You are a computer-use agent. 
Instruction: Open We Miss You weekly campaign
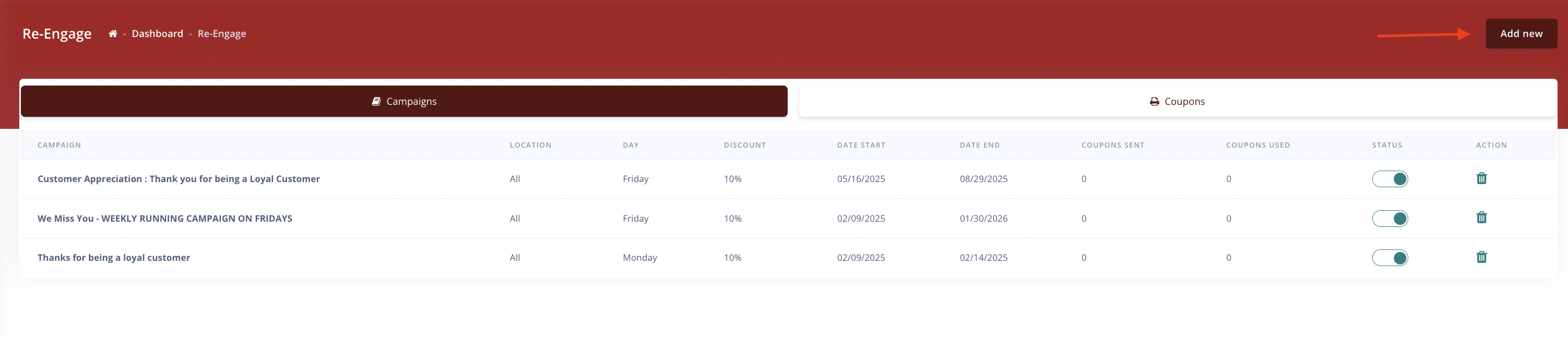tap(164, 219)
